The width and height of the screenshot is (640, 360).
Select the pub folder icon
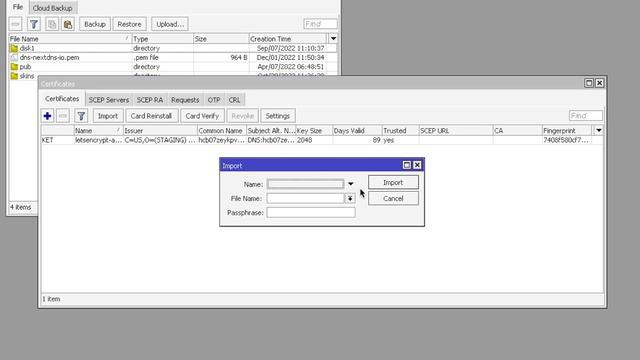(x=14, y=67)
